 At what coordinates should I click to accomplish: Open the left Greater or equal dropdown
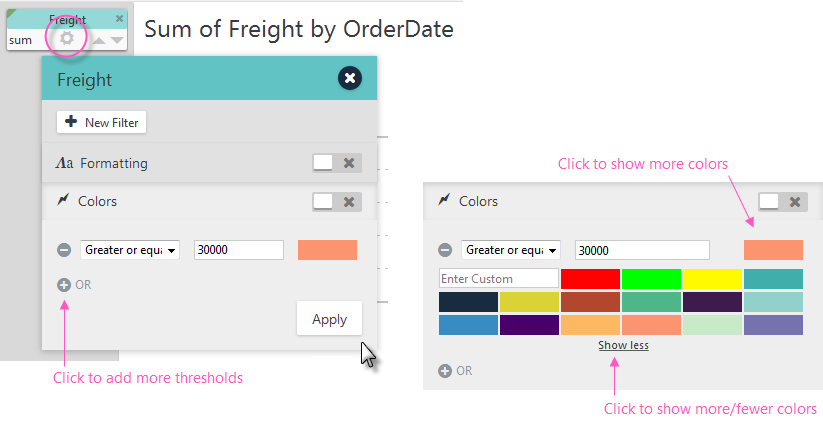pyautogui.click(x=131, y=250)
